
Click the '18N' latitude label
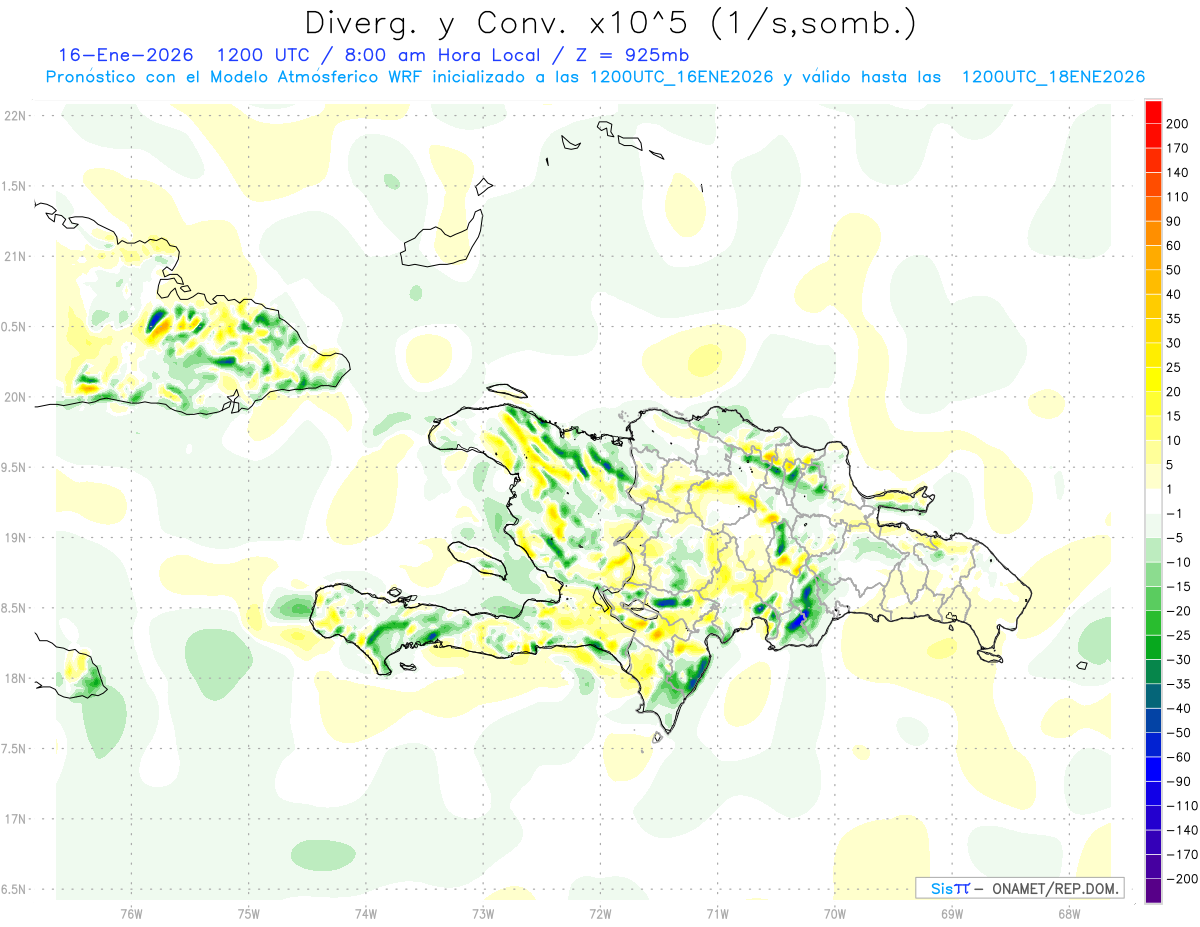[15, 678]
